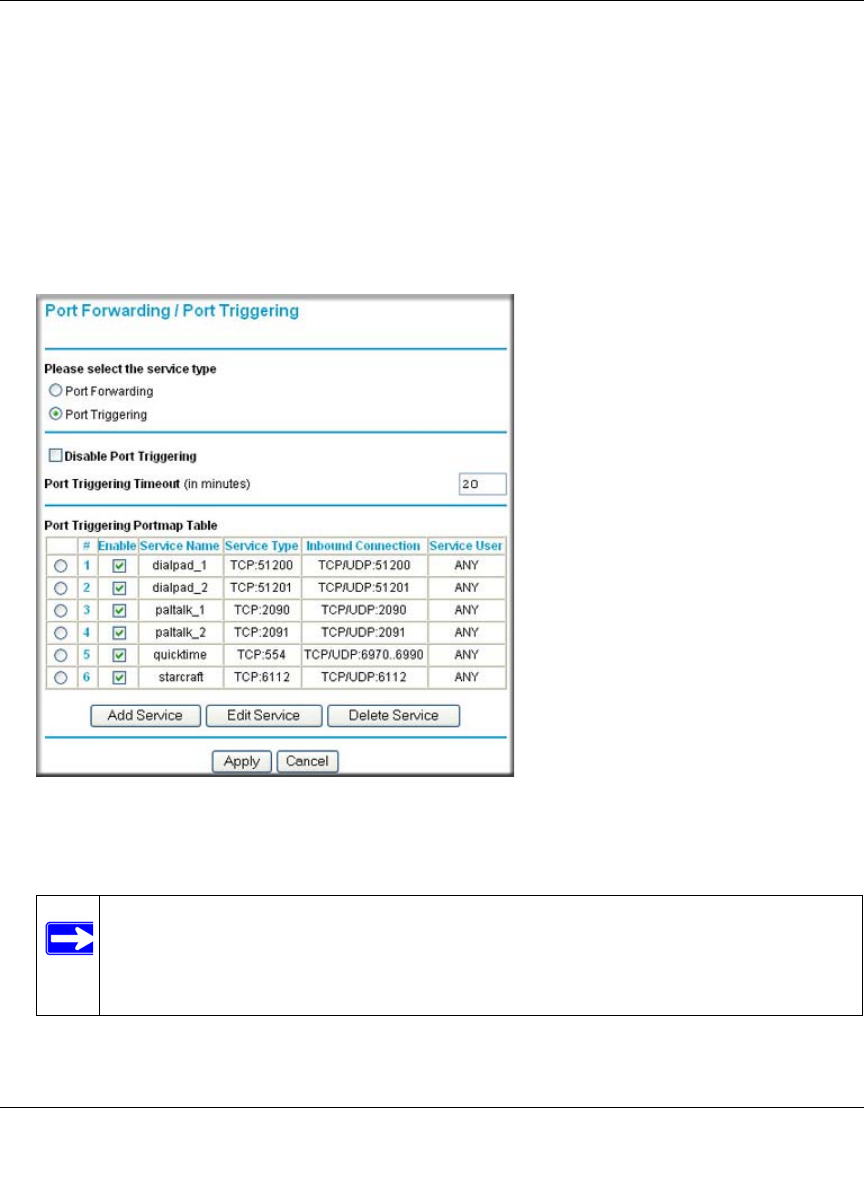Click the TCP/UDP:2091 inbound connection cell
The image size is (864, 1184).
[364, 632]
